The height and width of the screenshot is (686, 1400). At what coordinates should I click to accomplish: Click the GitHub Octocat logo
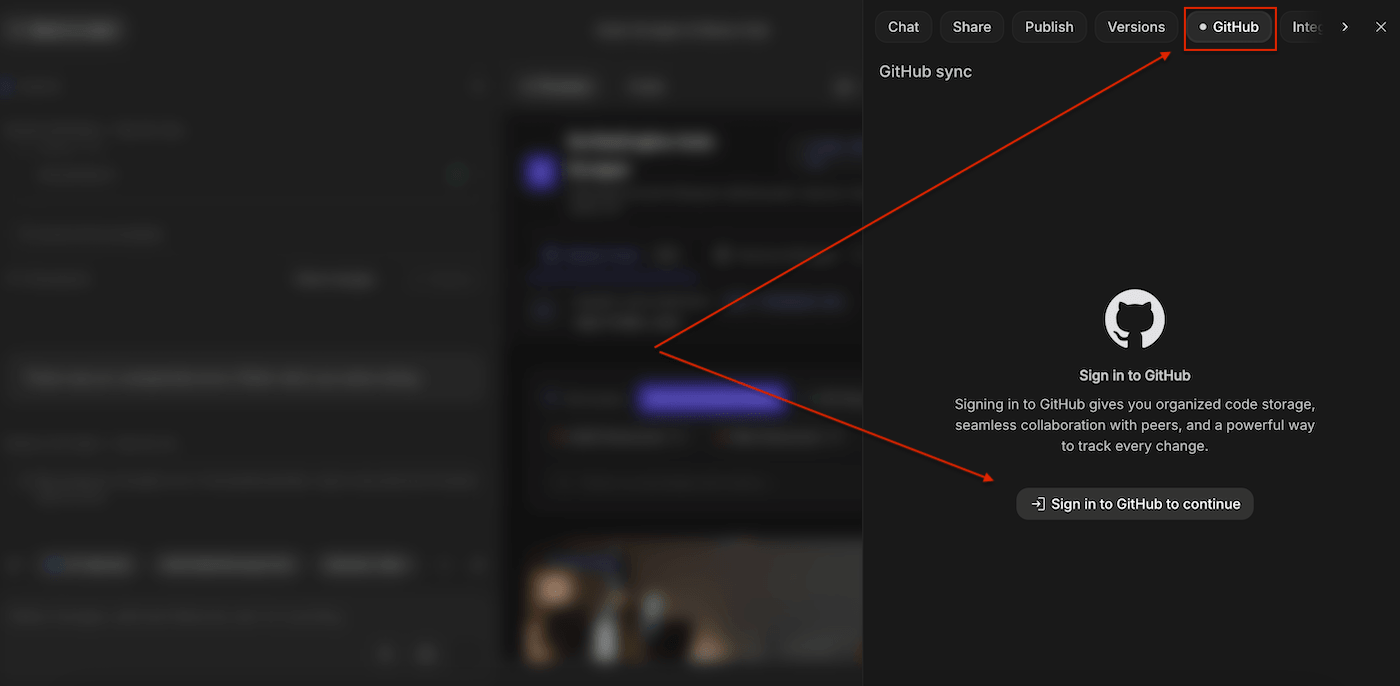(x=1135, y=319)
